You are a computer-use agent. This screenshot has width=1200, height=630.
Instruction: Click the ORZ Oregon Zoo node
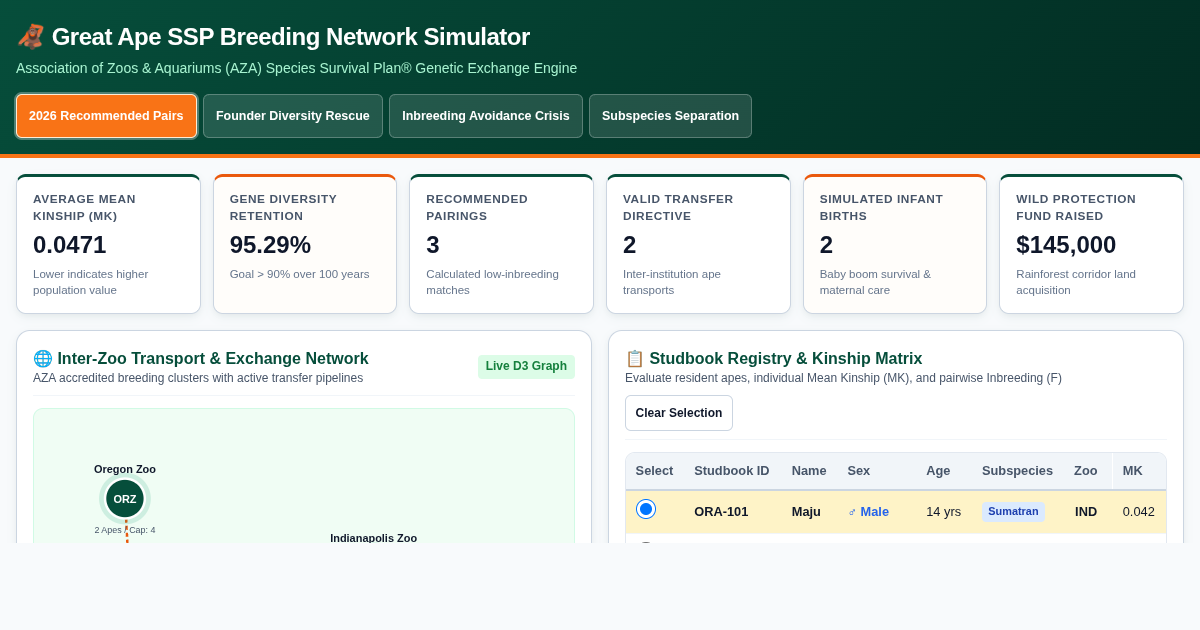coord(125,498)
